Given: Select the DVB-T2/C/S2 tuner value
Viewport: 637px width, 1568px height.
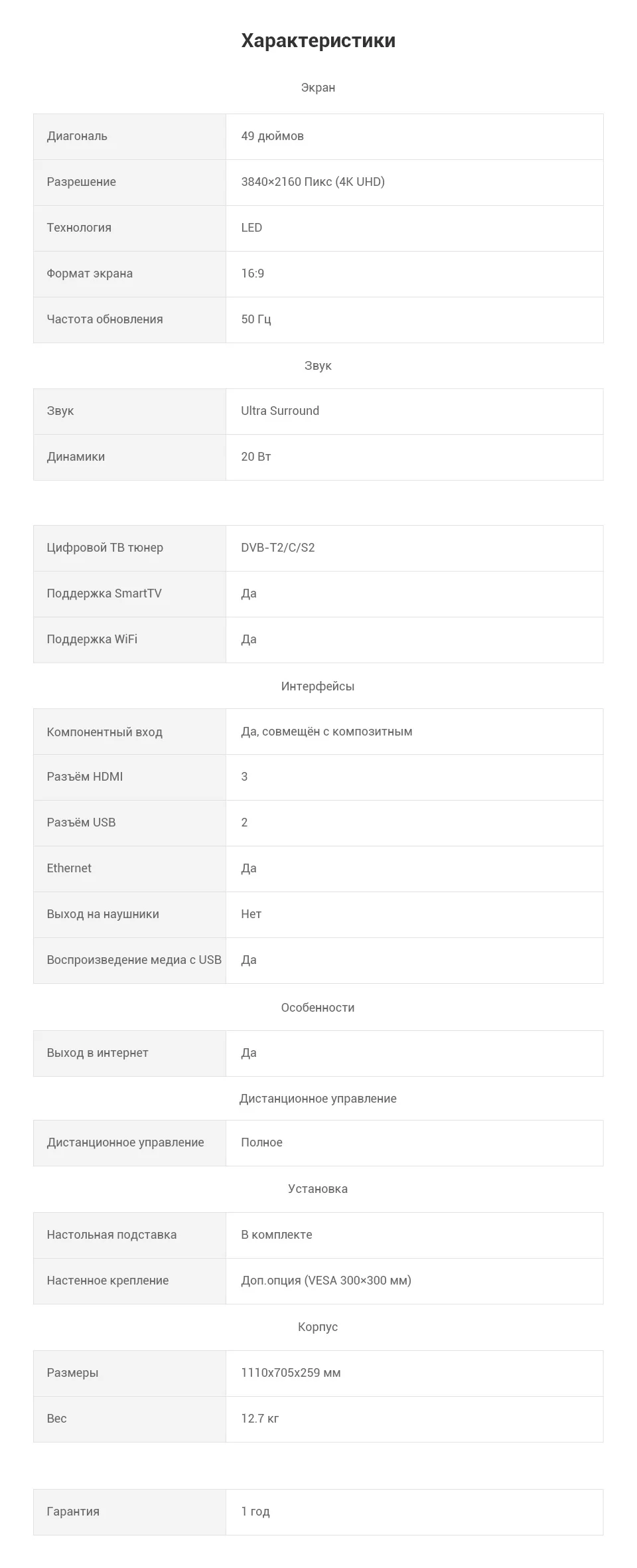Looking at the screenshot, I should pos(277,548).
